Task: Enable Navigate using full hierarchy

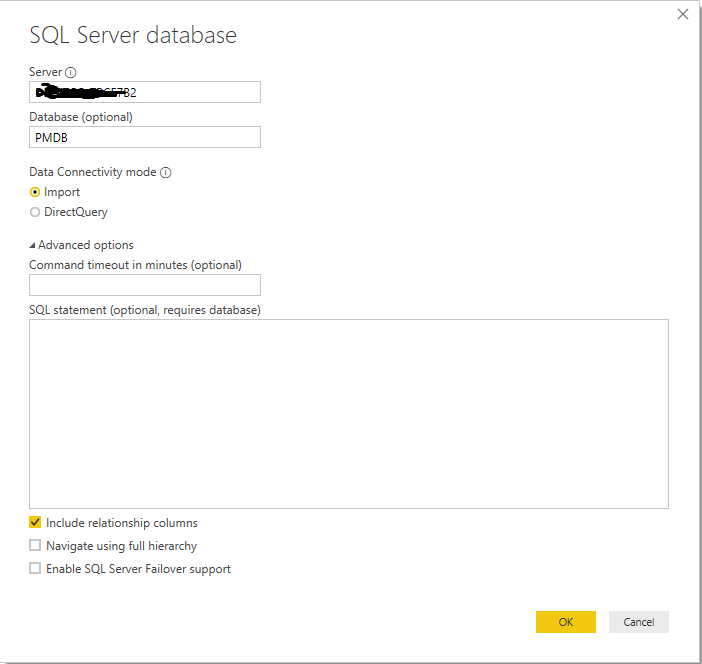Action: tap(35, 546)
